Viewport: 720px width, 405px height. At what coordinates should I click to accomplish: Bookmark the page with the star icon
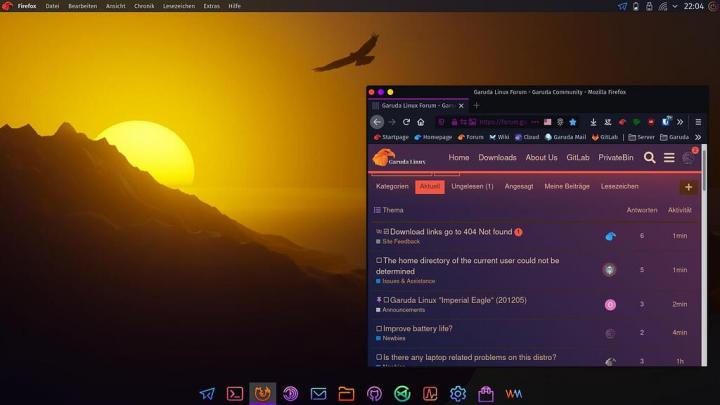click(573, 122)
